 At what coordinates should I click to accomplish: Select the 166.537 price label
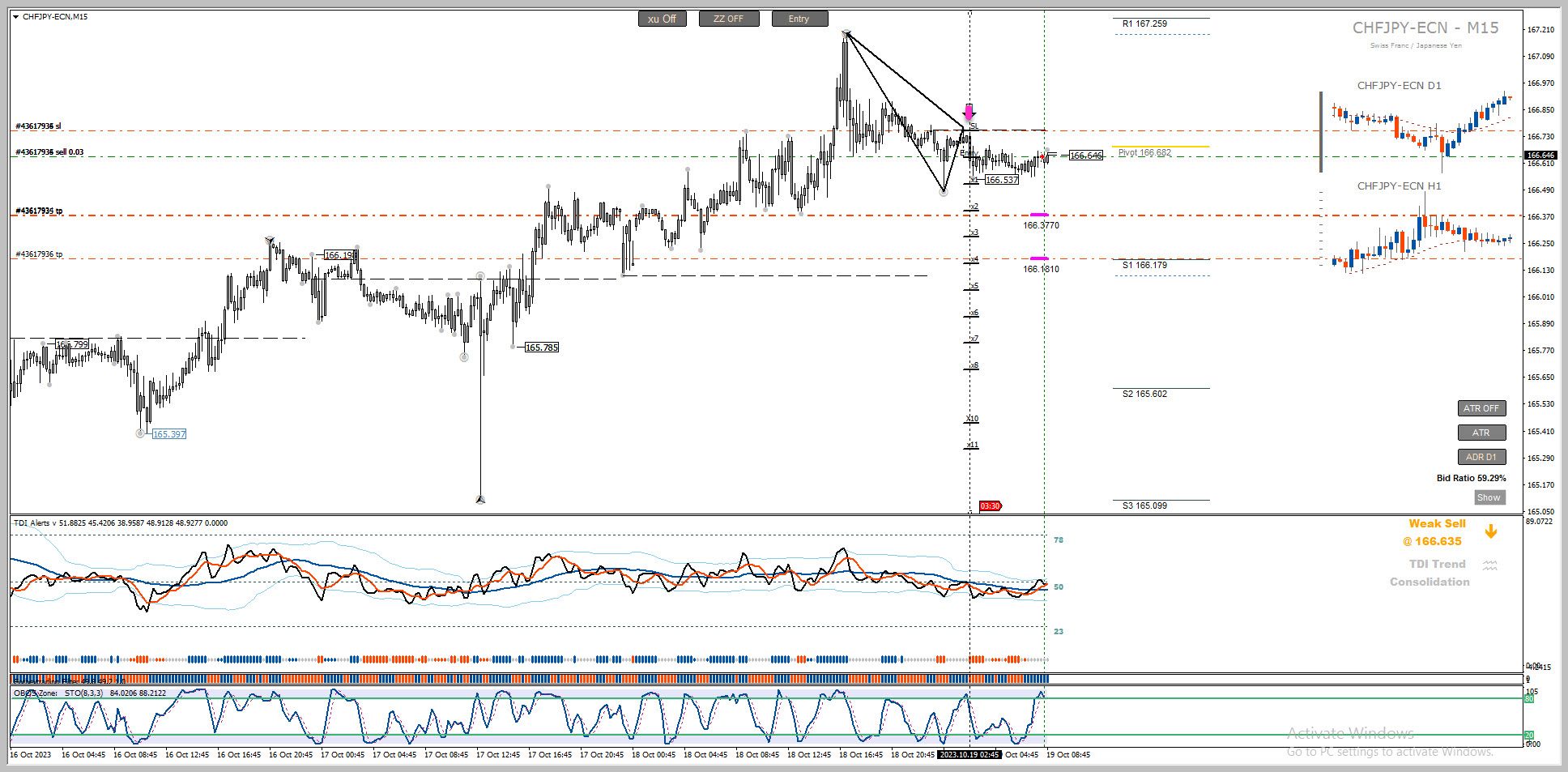[x=1002, y=180]
